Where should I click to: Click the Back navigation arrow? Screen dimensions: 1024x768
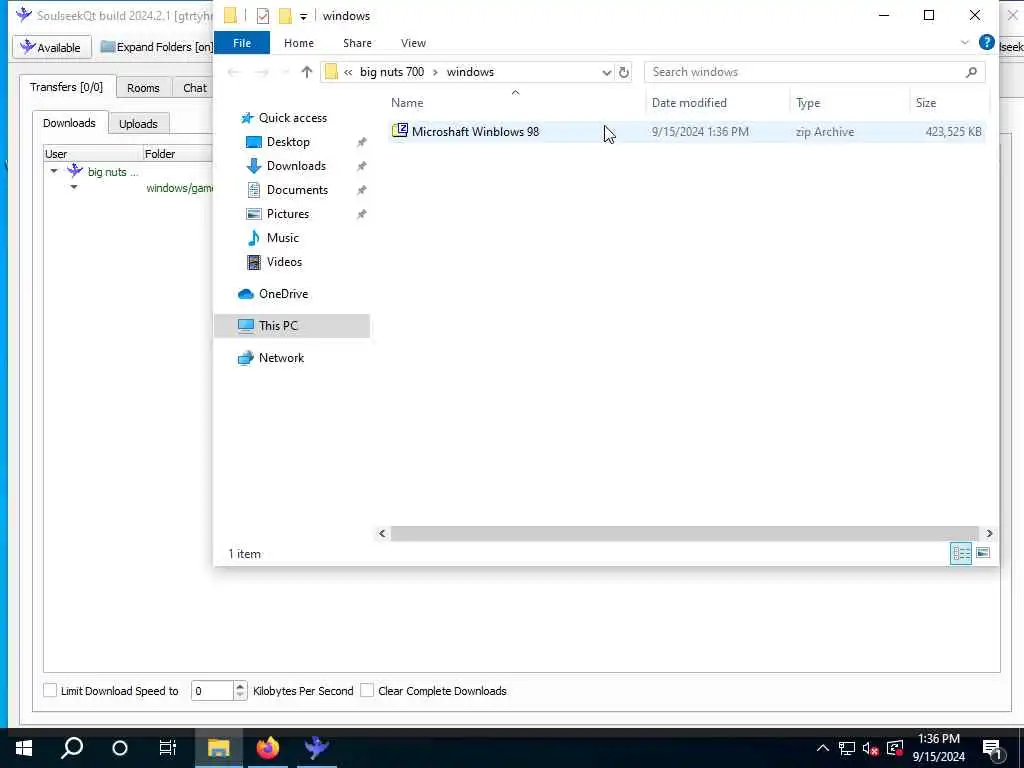[x=233, y=72]
